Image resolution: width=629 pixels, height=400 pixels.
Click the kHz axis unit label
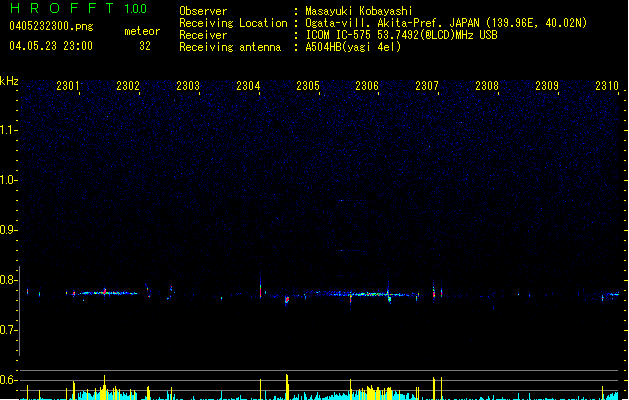point(9,81)
